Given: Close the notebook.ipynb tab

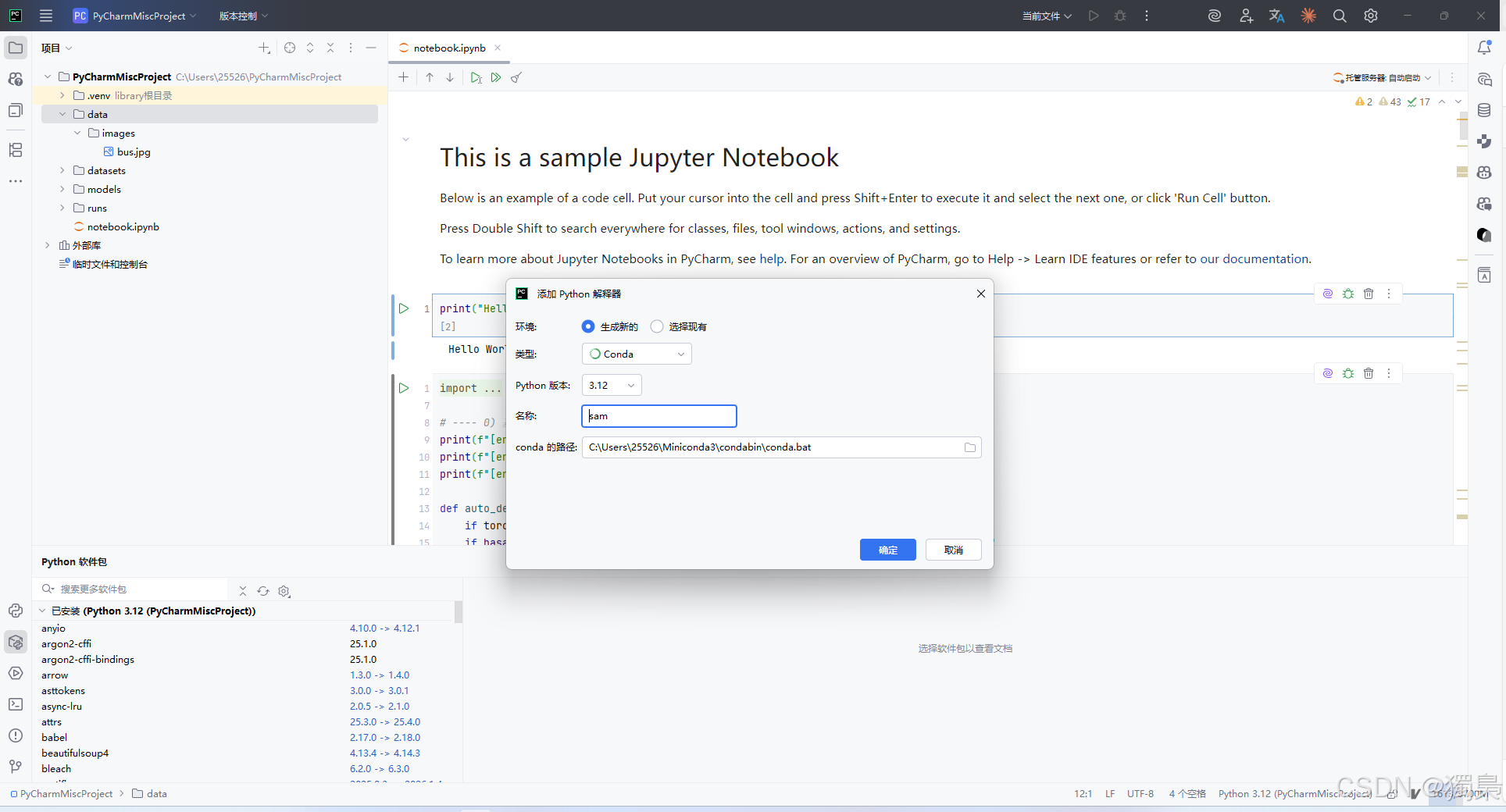Looking at the screenshot, I should tap(498, 48).
